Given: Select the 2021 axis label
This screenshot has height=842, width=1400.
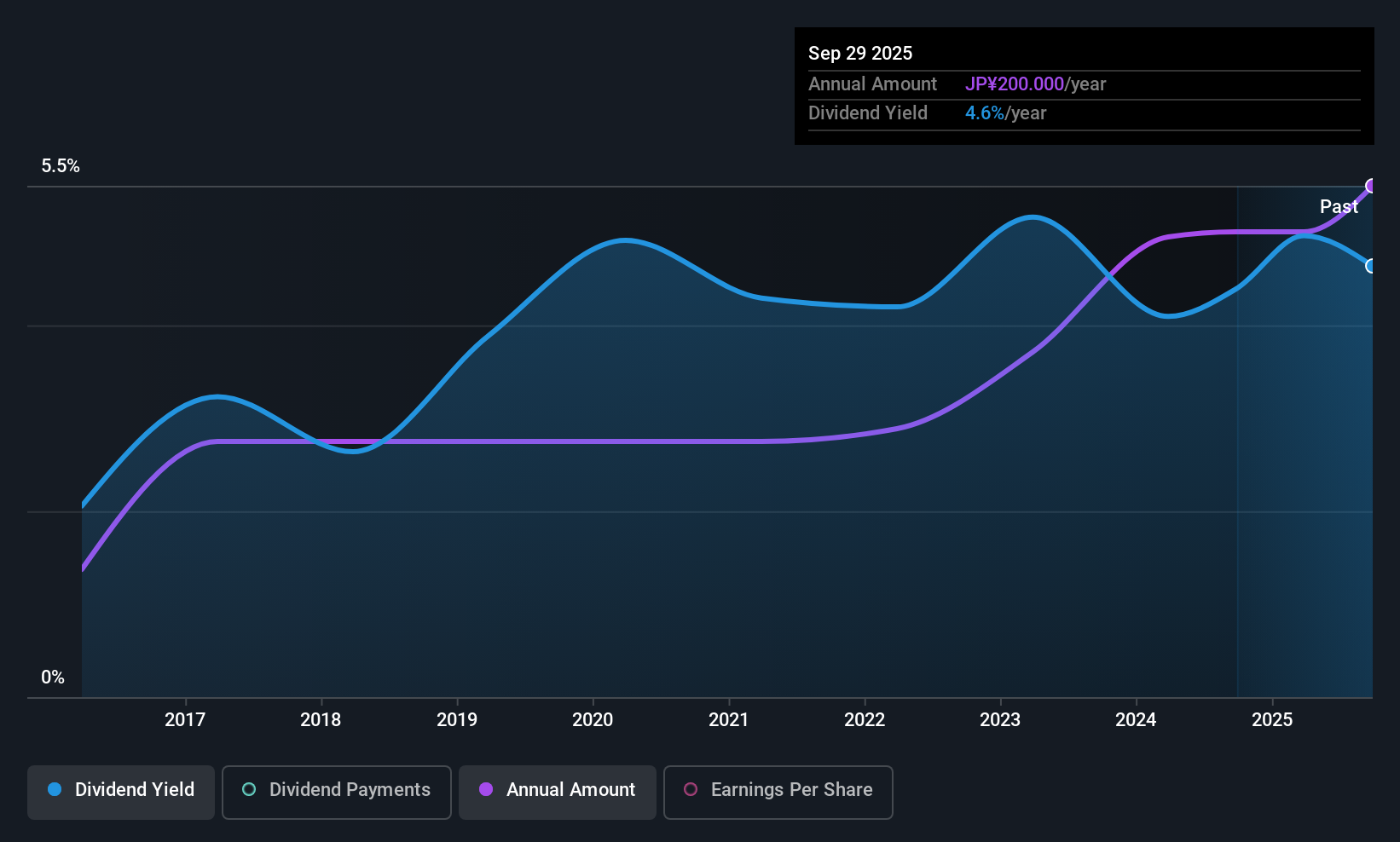Looking at the screenshot, I should pyautogui.click(x=729, y=719).
